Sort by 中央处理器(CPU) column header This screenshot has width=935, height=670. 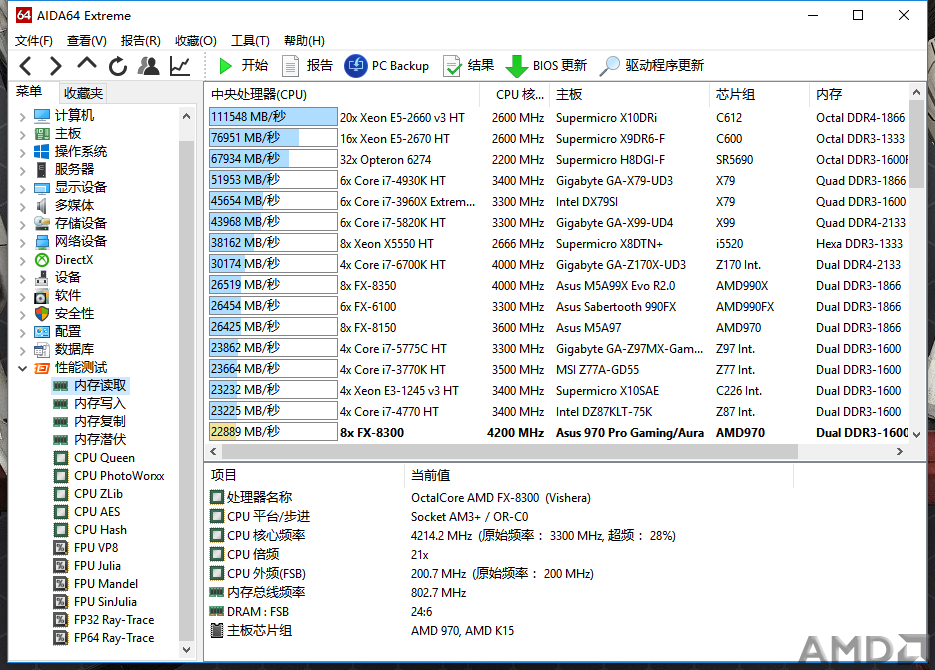342,94
